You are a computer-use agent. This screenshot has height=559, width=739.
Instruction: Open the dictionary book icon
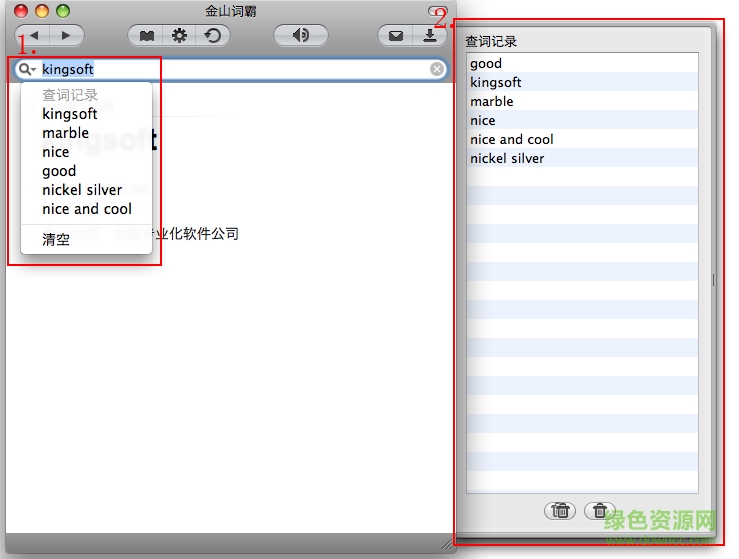pyautogui.click(x=147, y=36)
